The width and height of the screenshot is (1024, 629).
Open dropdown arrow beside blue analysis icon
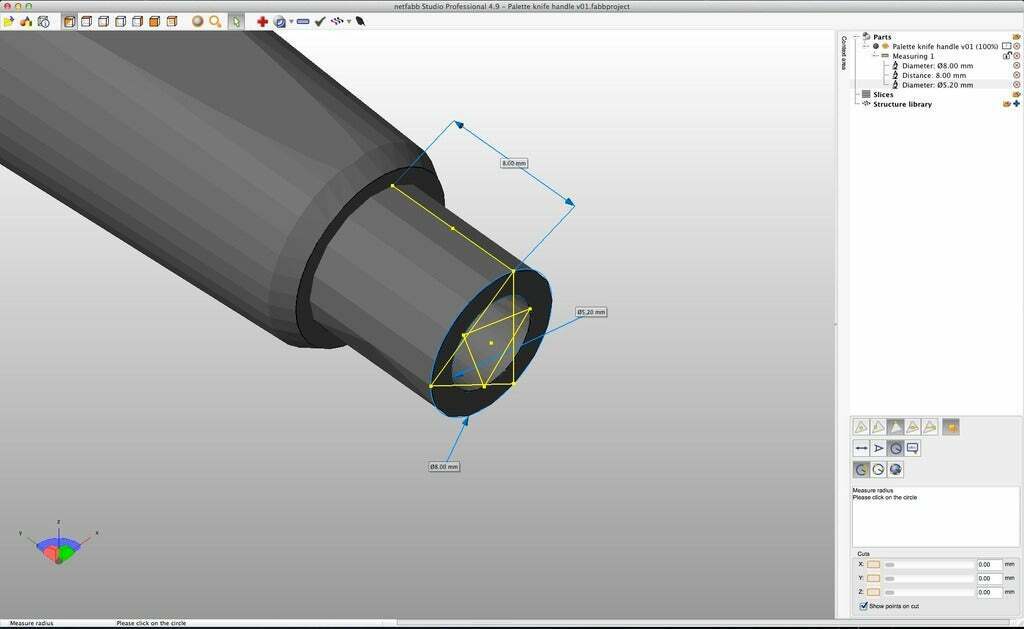(x=291, y=22)
